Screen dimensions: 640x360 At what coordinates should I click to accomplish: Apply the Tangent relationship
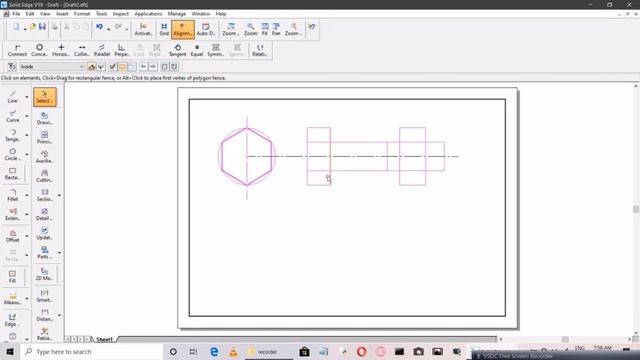pyautogui.click(x=177, y=50)
